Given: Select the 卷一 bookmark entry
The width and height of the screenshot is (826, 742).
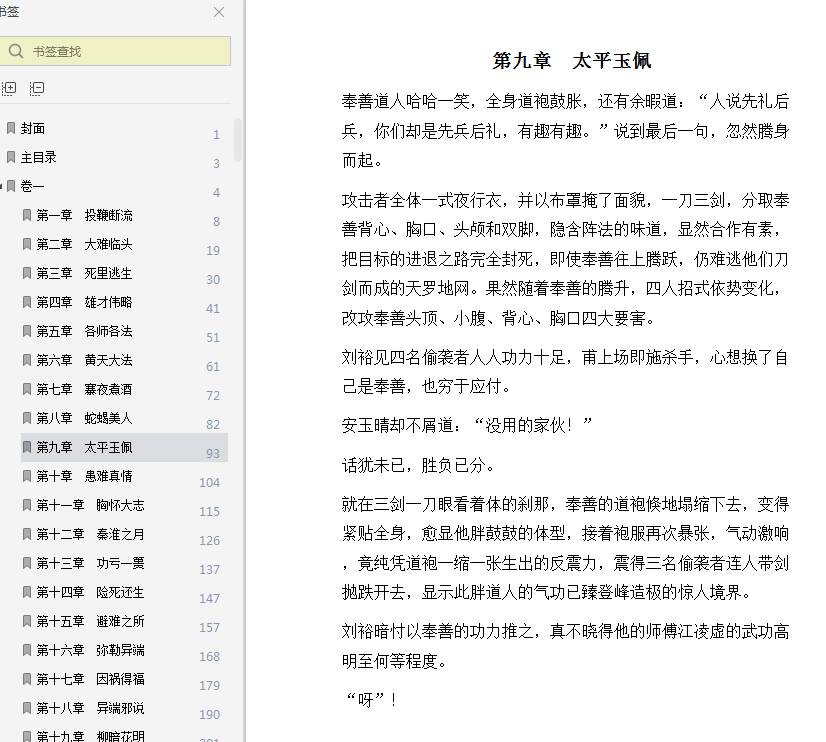Looking at the screenshot, I should click(x=32, y=186).
